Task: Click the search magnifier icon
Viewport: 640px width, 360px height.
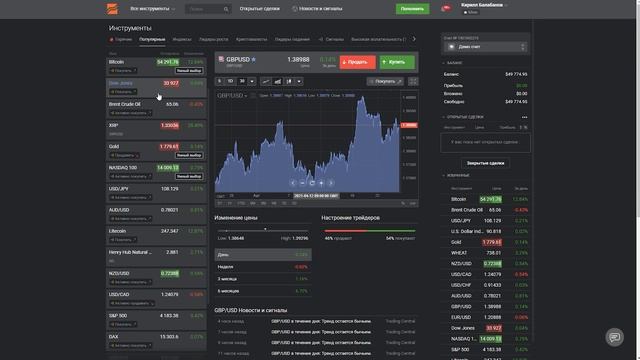Action: pos(226,9)
